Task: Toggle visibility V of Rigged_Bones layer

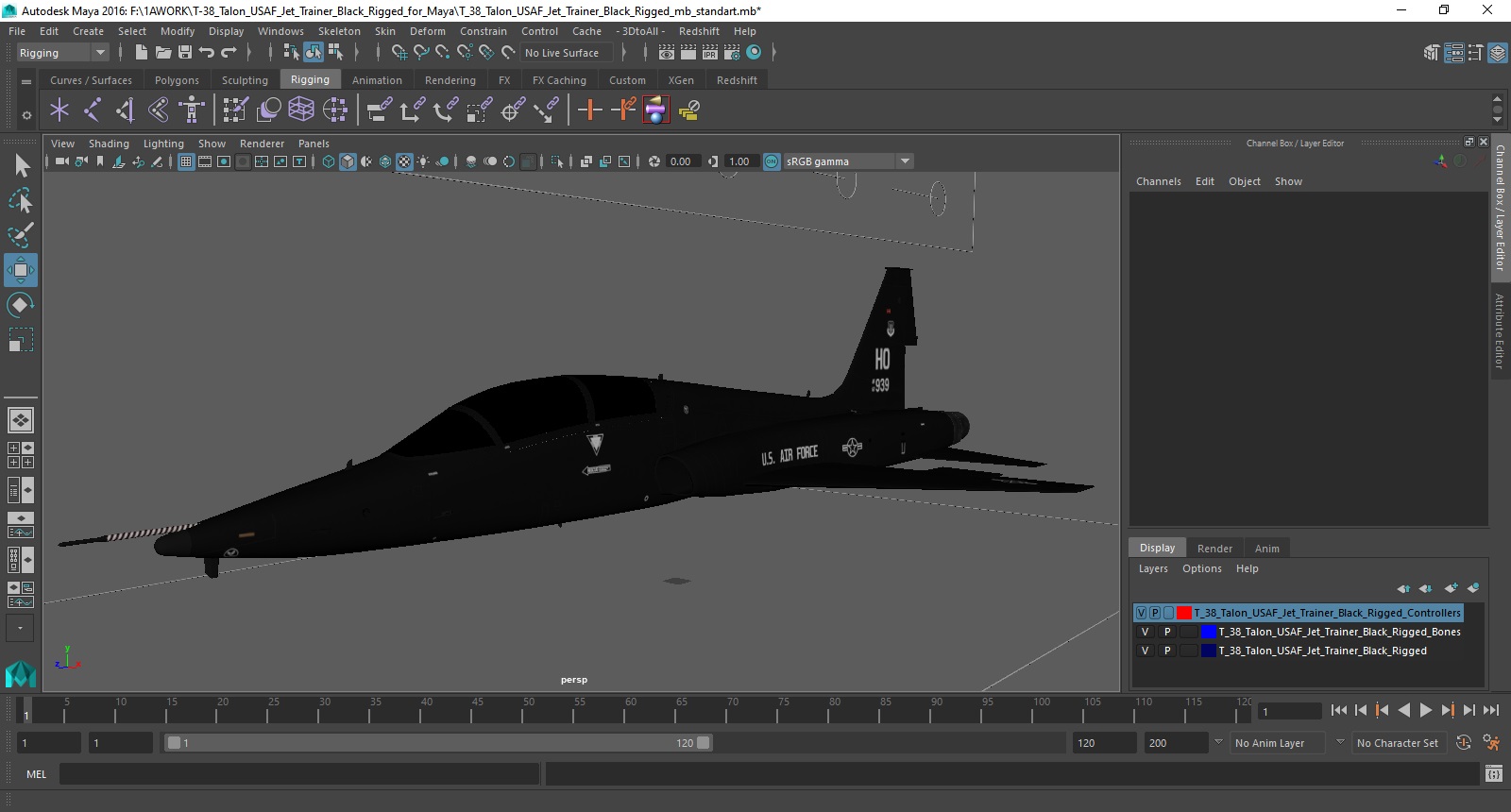Action: click(x=1145, y=632)
